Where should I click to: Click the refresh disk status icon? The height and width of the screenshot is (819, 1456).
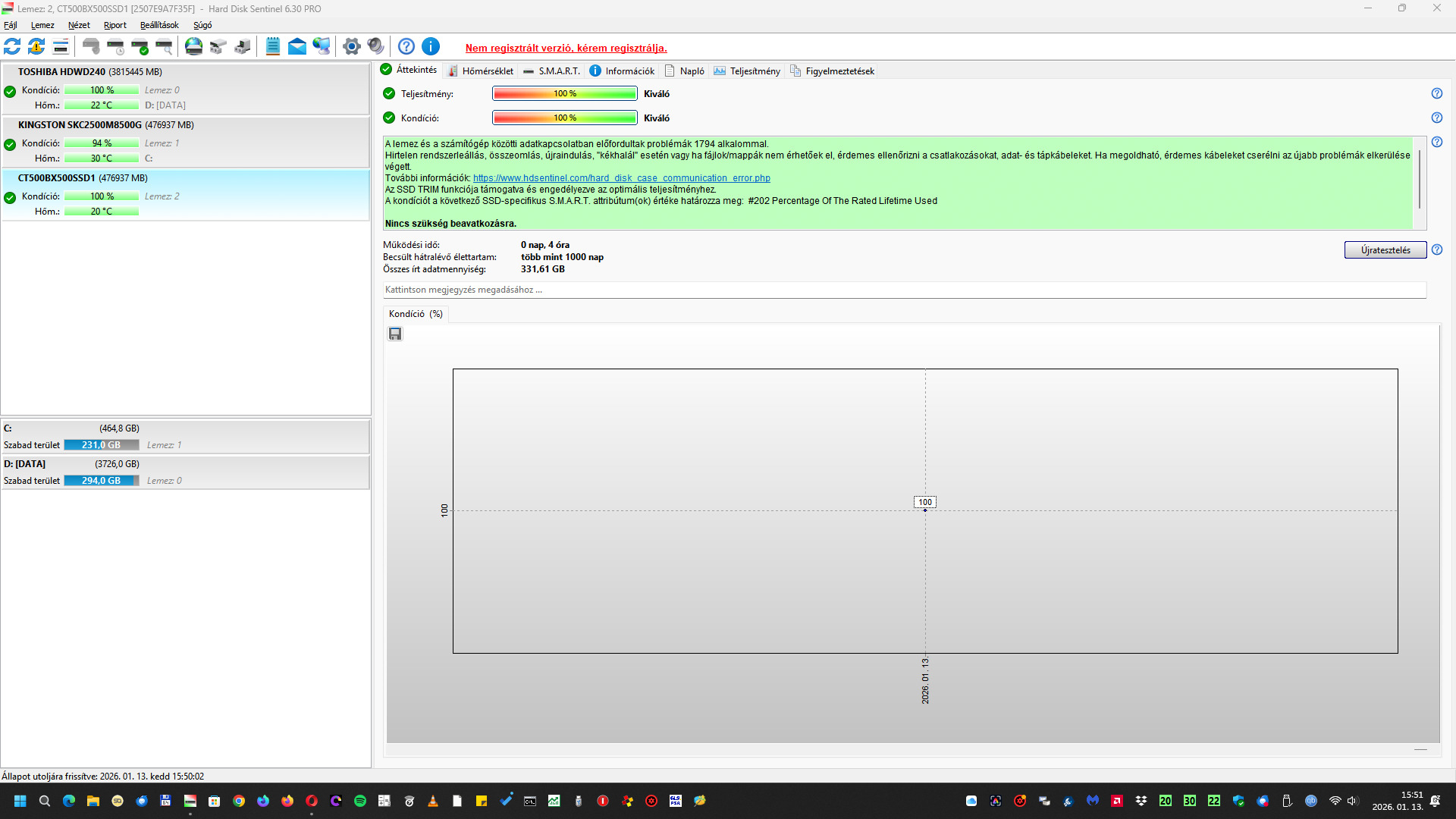(12, 46)
